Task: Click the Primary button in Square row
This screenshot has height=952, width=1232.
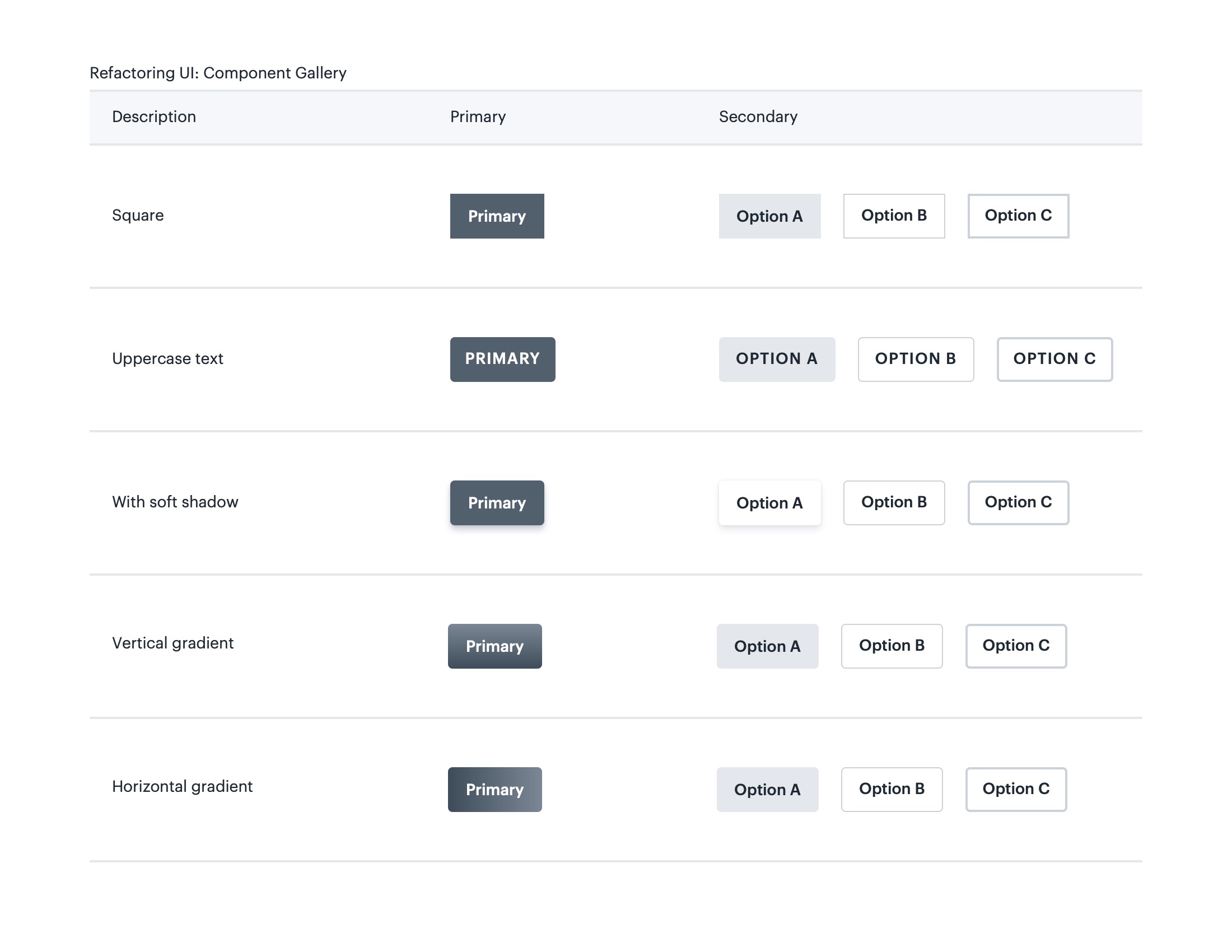Action: [496, 216]
